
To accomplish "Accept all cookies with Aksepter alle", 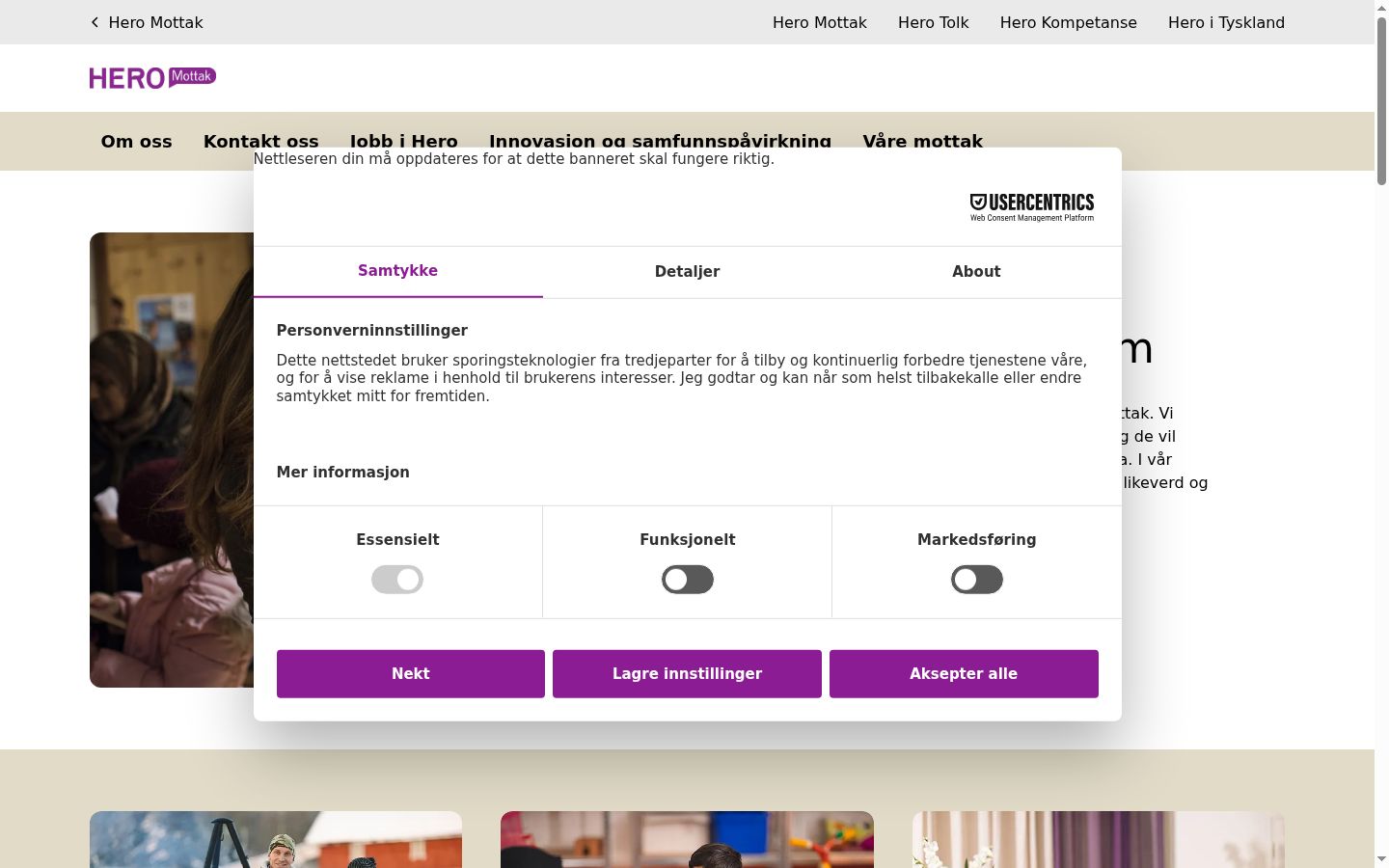I will point(964,673).
